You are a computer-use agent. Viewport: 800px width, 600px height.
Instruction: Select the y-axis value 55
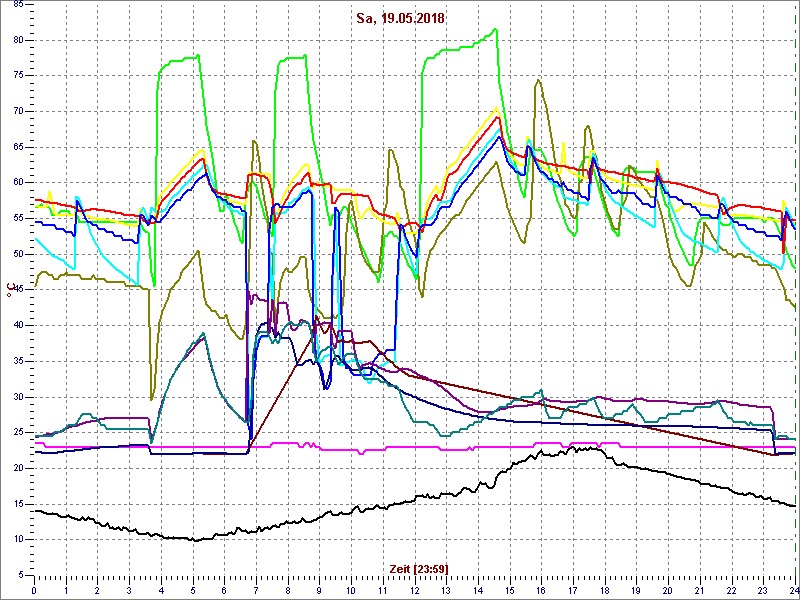16,218
